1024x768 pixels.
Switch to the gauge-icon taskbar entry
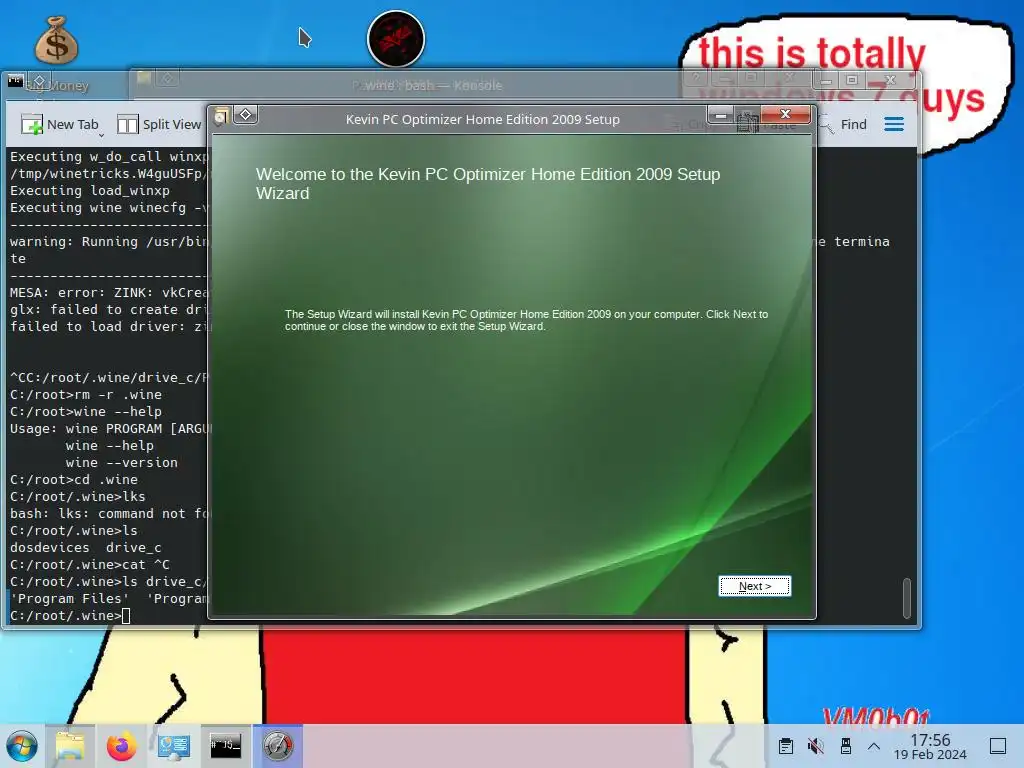pos(278,746)
